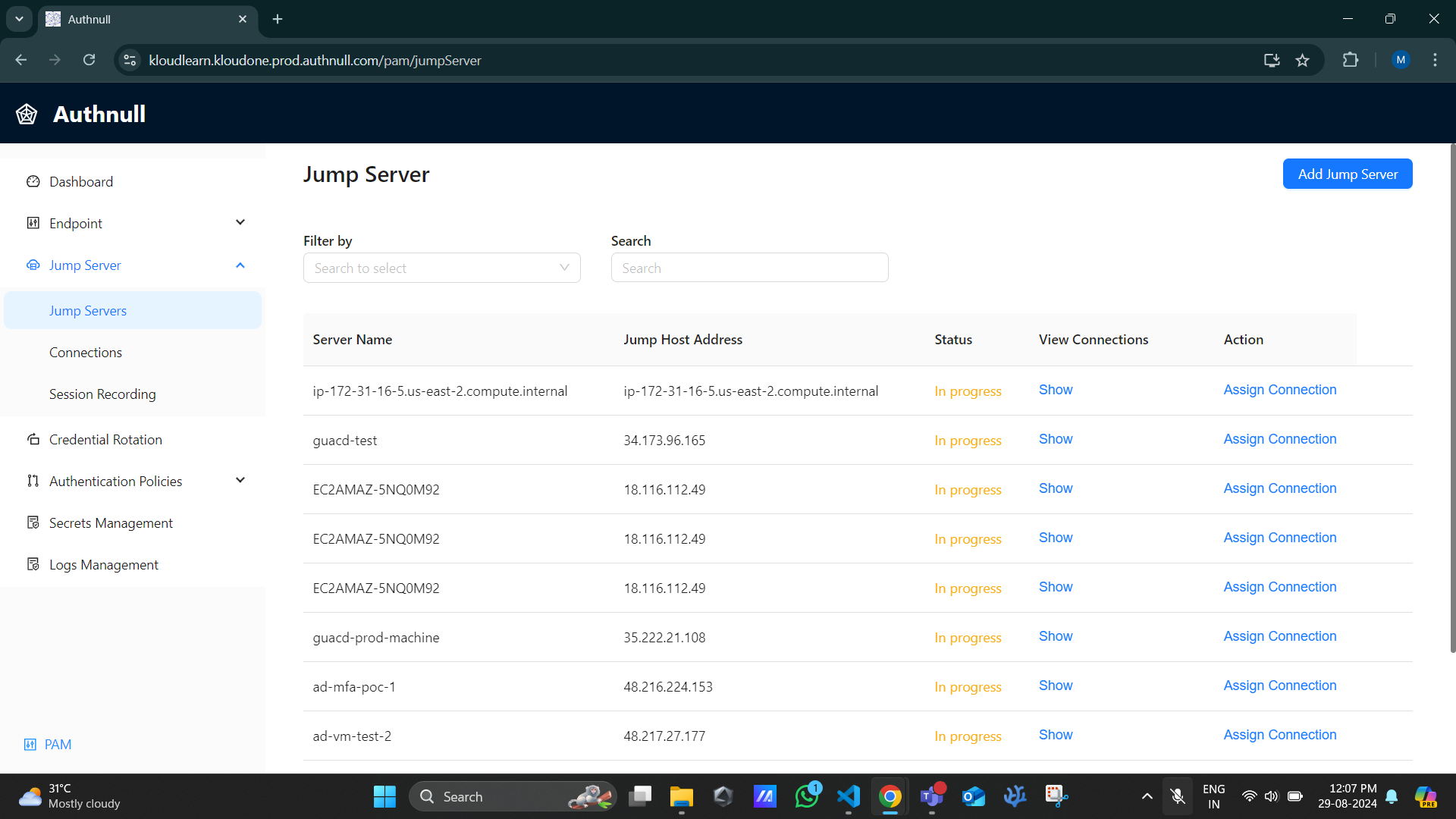Click the Add Jump Server button

tap(1348, 174)
